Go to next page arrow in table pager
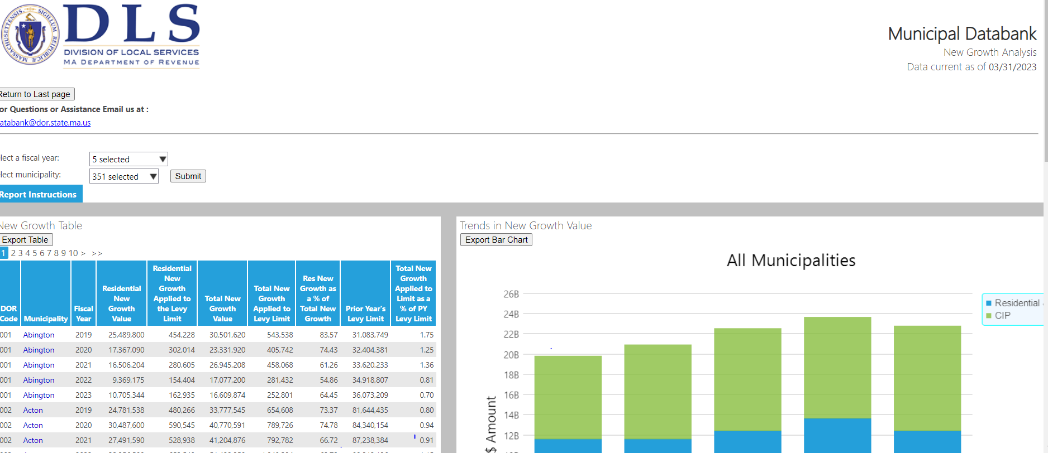The height and width of the screenshot is (453, 1048). point(83,254)
